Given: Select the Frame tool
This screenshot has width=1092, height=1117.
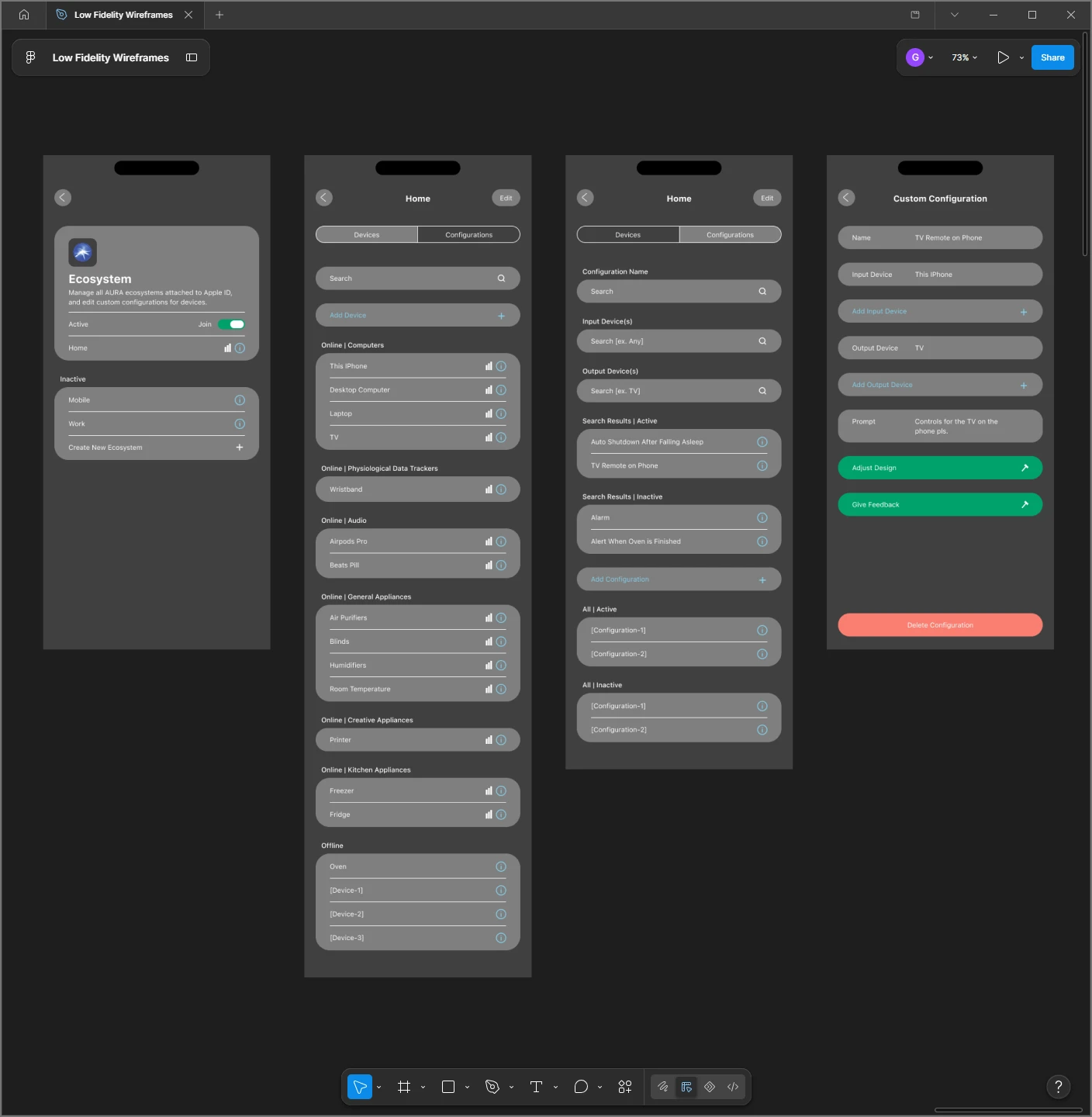Looking at the screenshot, I should [x=404, y=1087].
